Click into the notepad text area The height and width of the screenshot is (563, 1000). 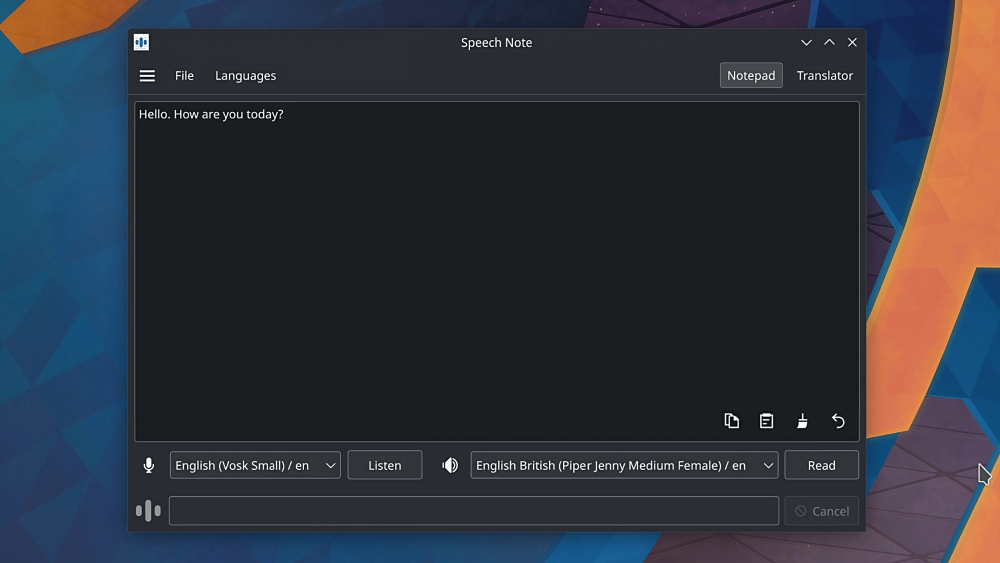pos(497,271)
